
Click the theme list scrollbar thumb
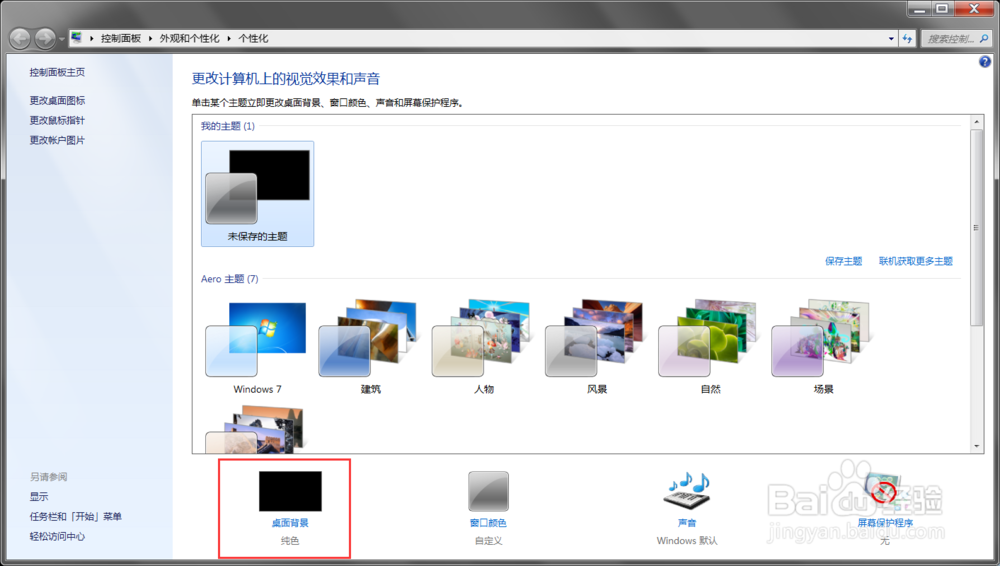tap(976, 228)
